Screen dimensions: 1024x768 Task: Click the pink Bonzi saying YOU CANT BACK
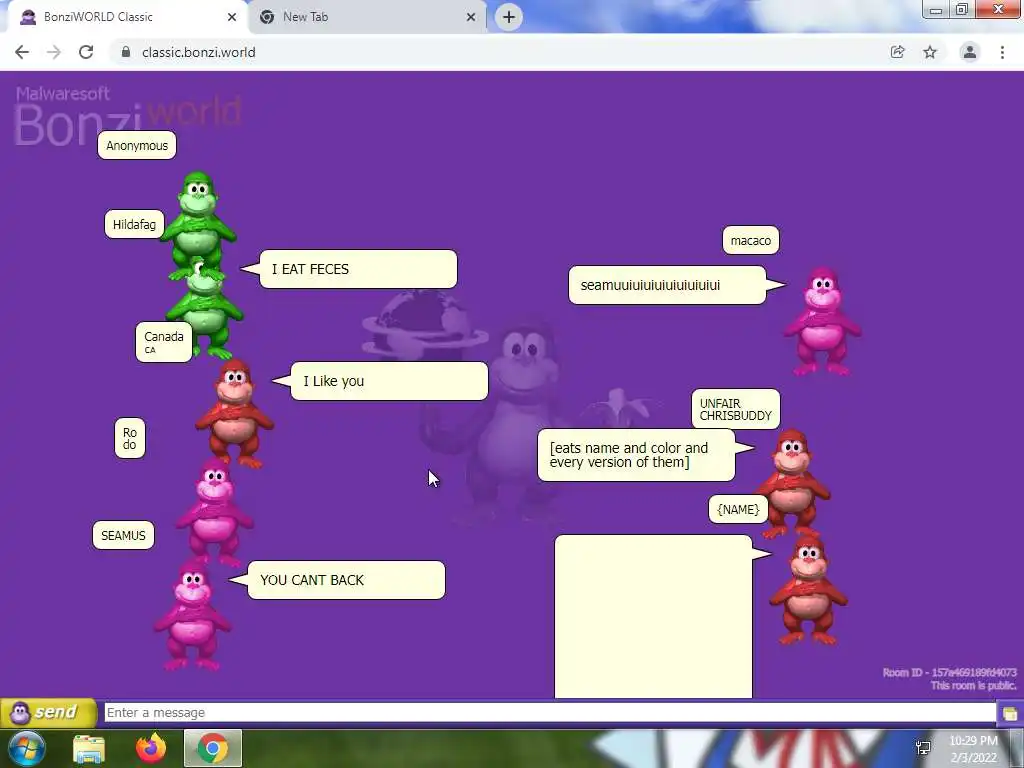192,616
